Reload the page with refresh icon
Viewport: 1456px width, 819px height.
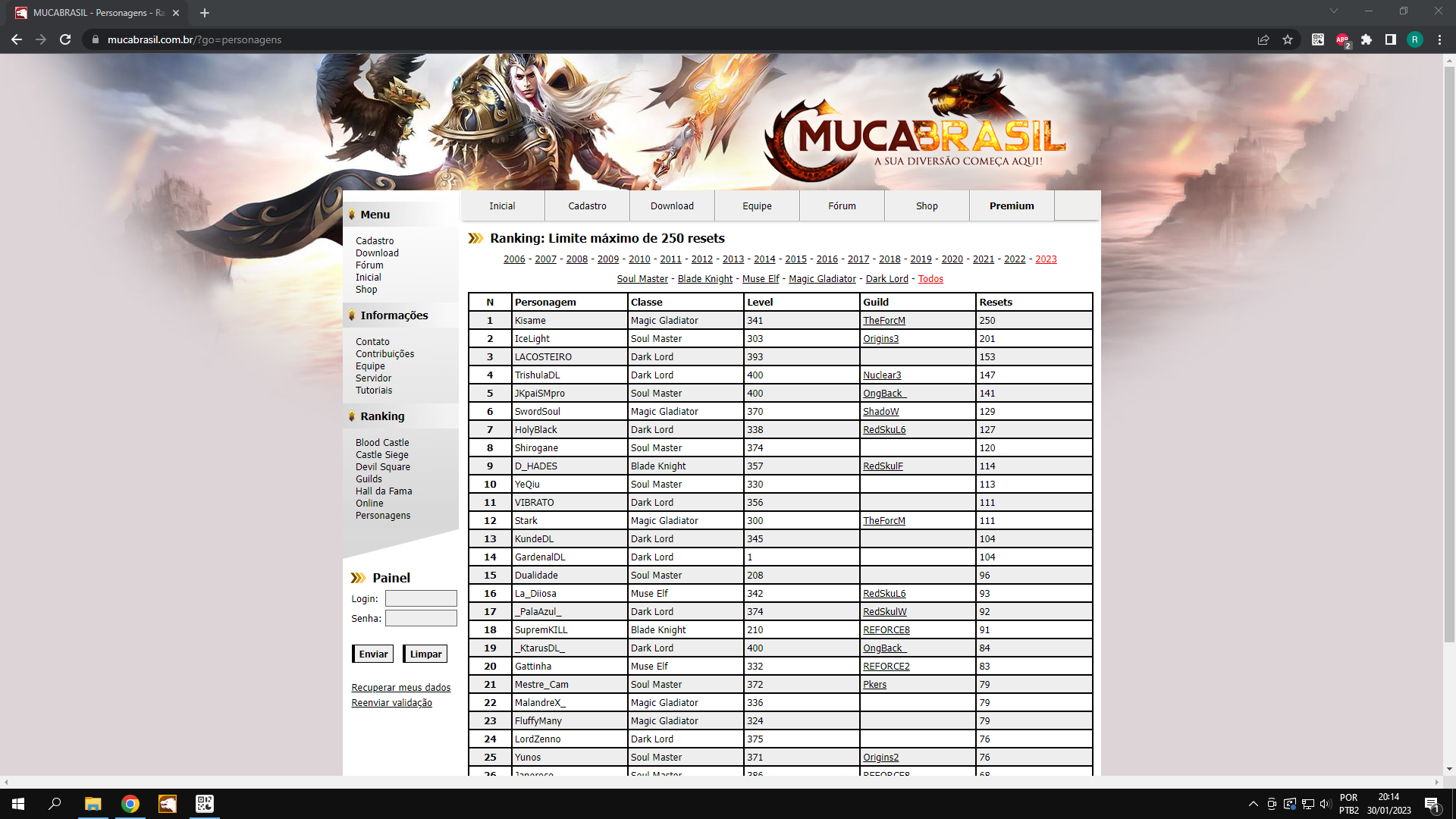tap(65, 39)
